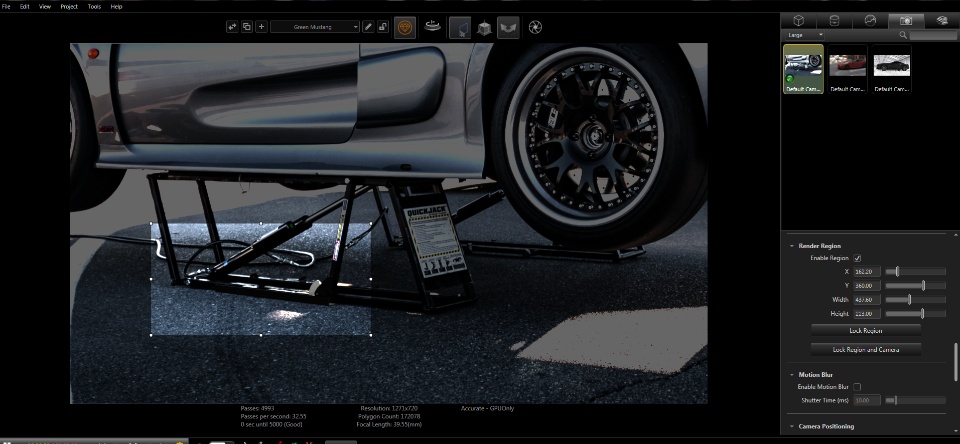Uncheck the Enable Region checkbox

pos(857,258)
